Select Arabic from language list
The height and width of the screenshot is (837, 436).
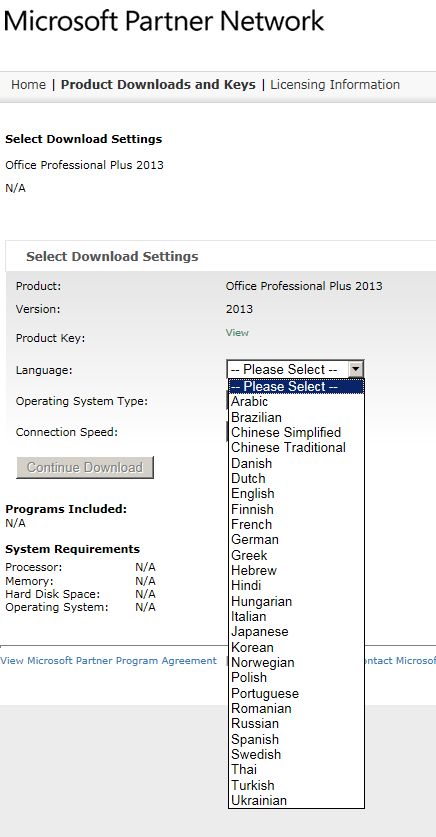click(x=296, y=401)
